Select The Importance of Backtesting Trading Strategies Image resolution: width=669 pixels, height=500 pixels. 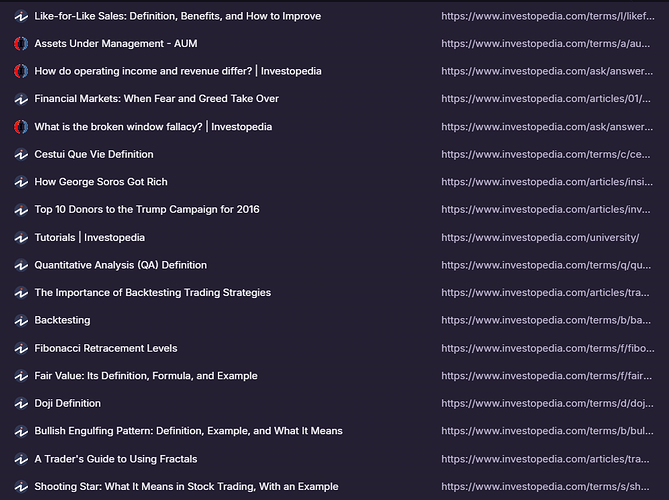click(152, 293)
